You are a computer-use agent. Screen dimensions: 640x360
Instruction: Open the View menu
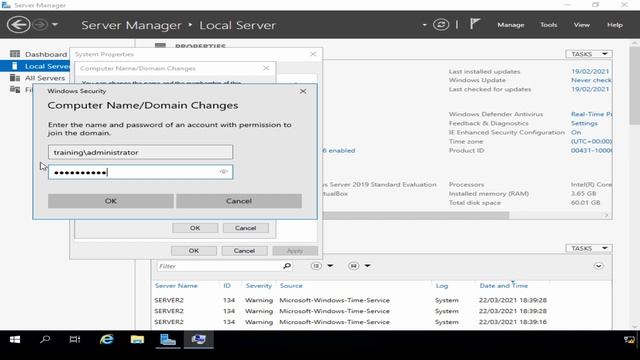point(582,25)
